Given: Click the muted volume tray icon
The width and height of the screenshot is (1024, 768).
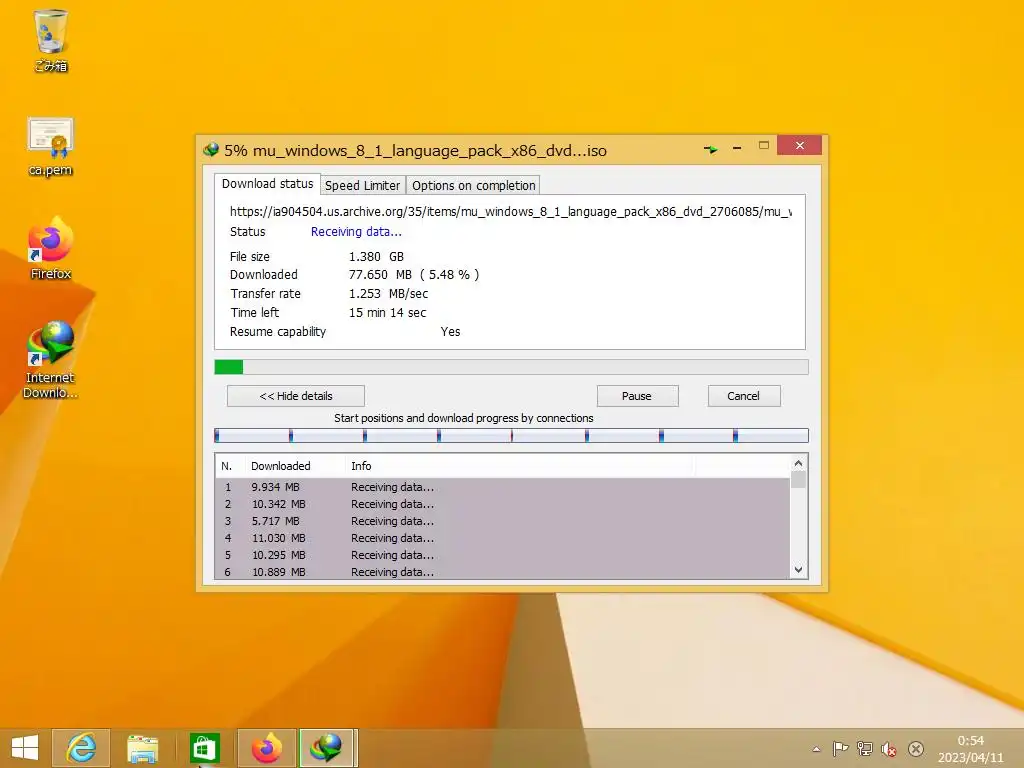Looking at the screenshot, I should (889, 749).
